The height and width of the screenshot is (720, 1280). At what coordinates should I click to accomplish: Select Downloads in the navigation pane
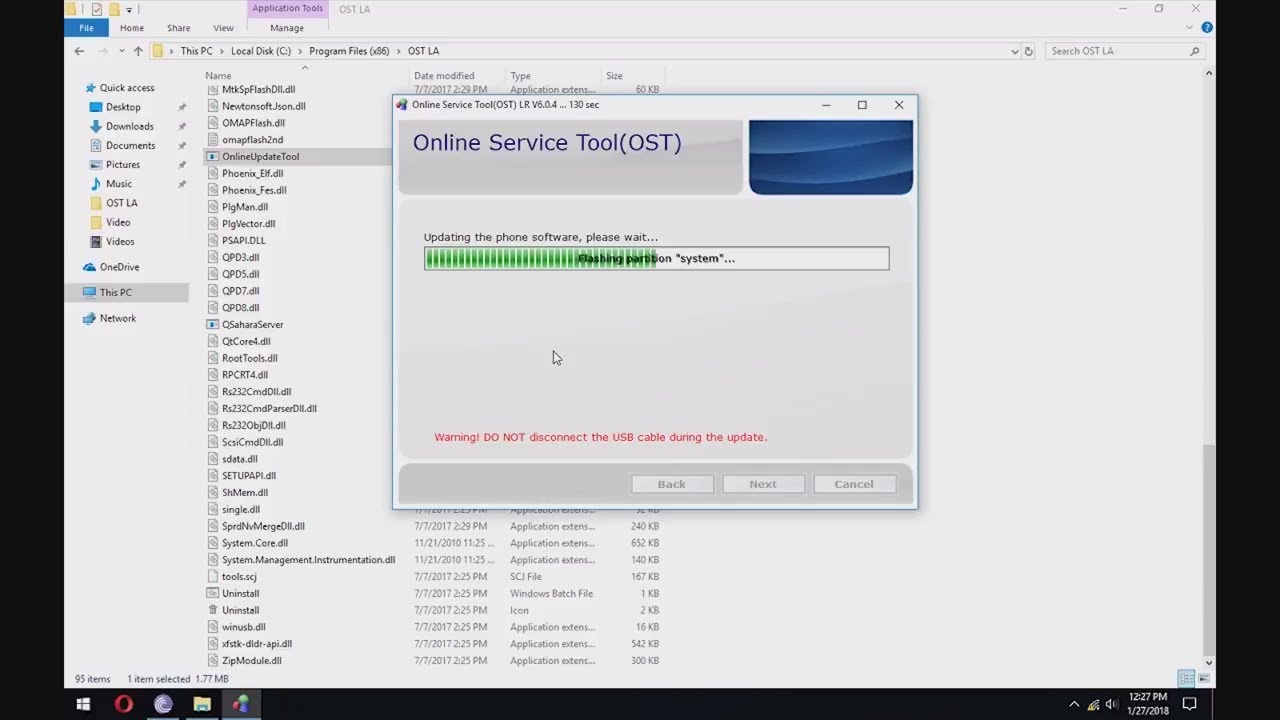(129, 126)
